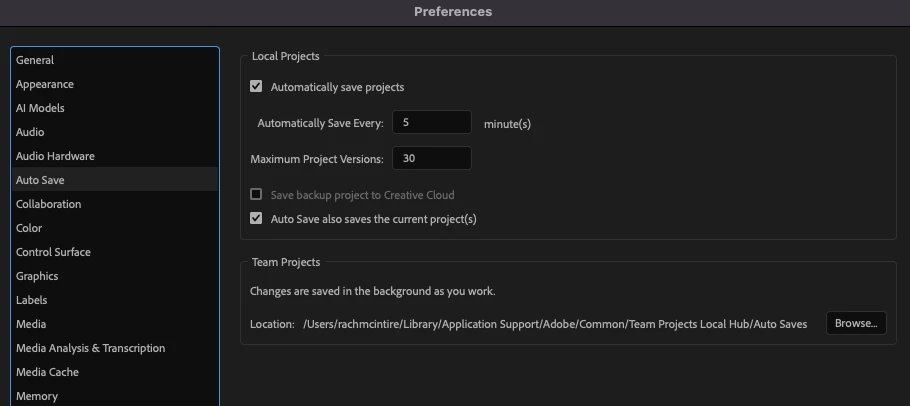Show the Graphics preferences
Viewport: 910px width, 406px height.
tap(37, 276)
